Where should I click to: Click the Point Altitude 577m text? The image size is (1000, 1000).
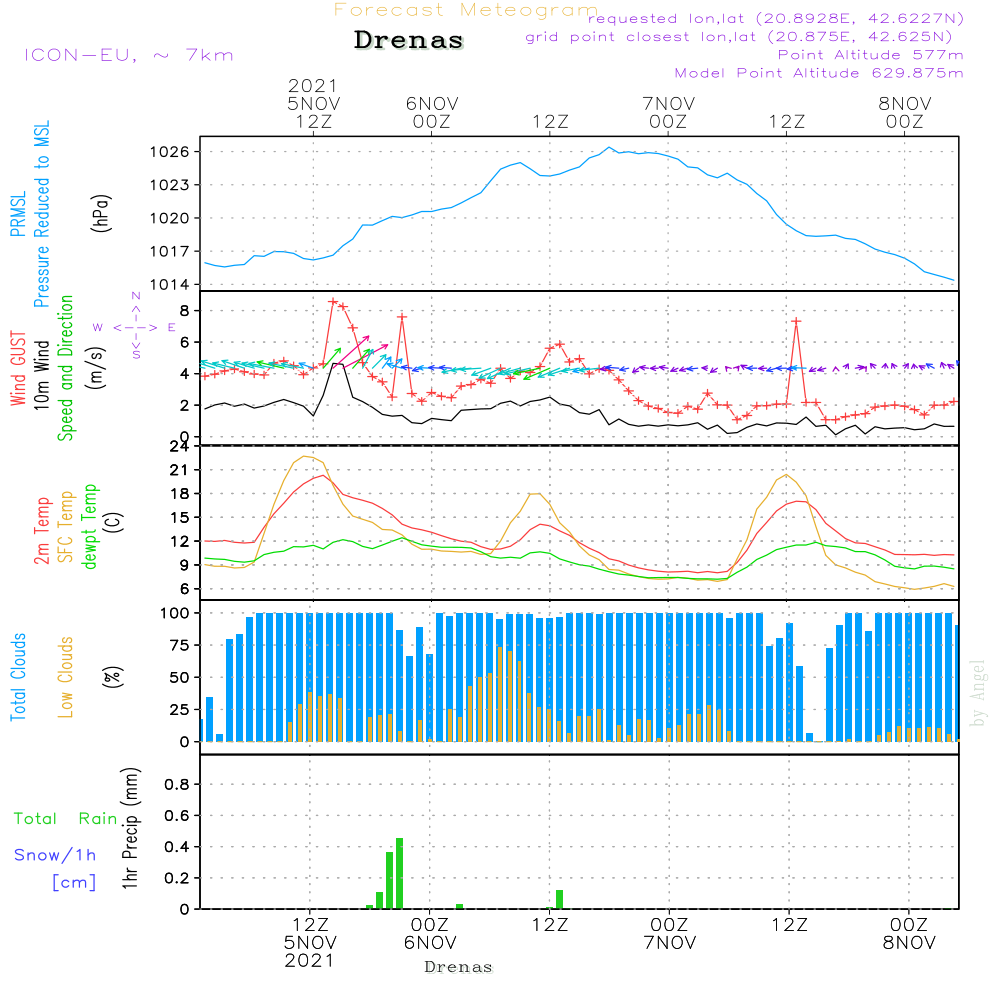(x=870, y=55)
